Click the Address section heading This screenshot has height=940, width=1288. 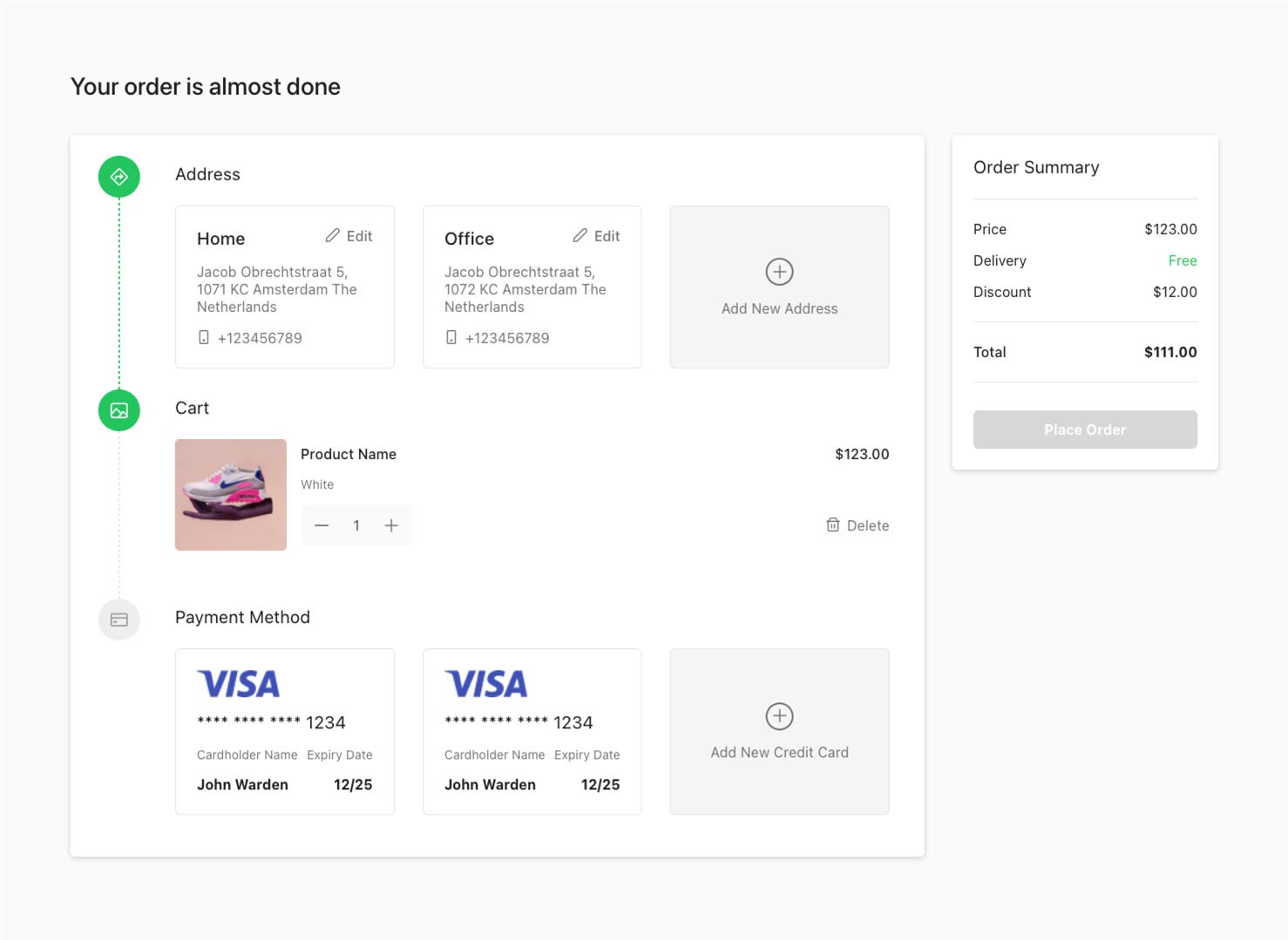[x=207, y=174]
